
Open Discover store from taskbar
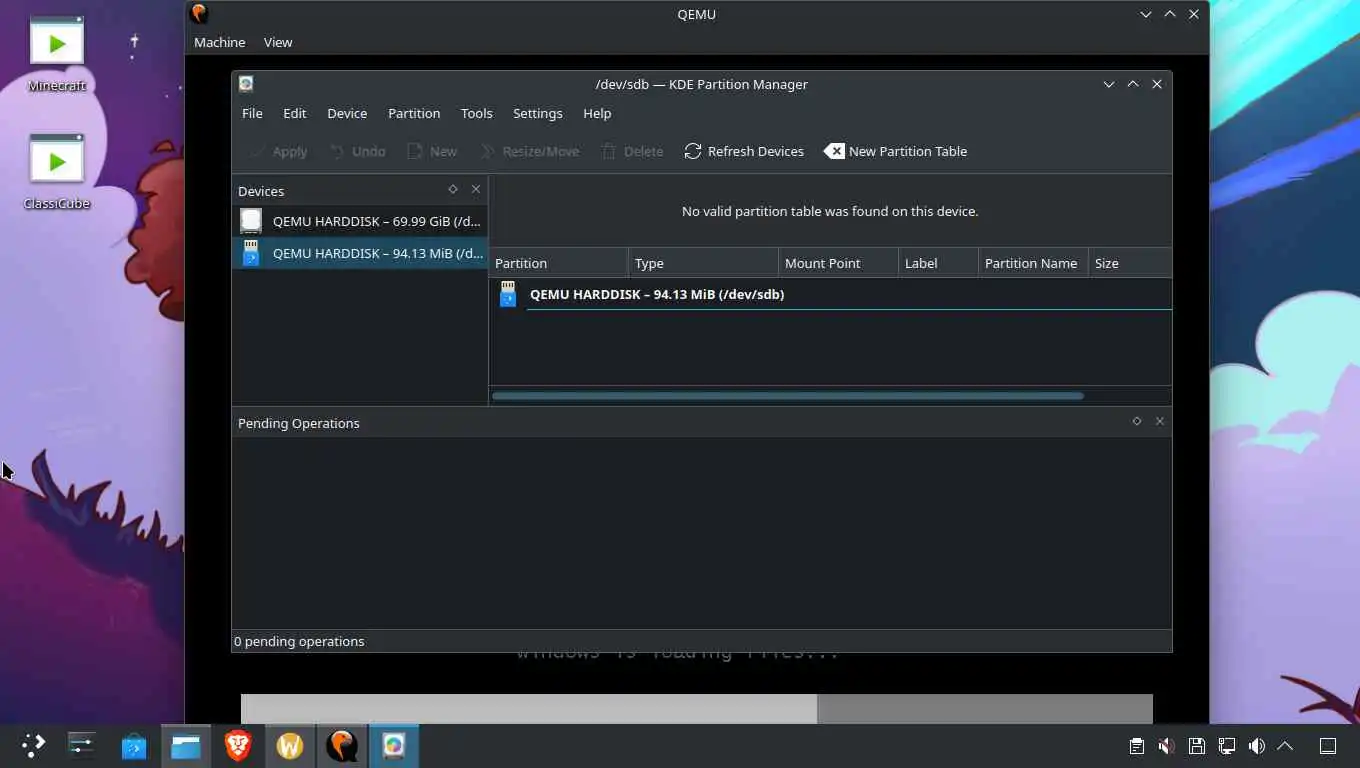(x=134, y=745)
